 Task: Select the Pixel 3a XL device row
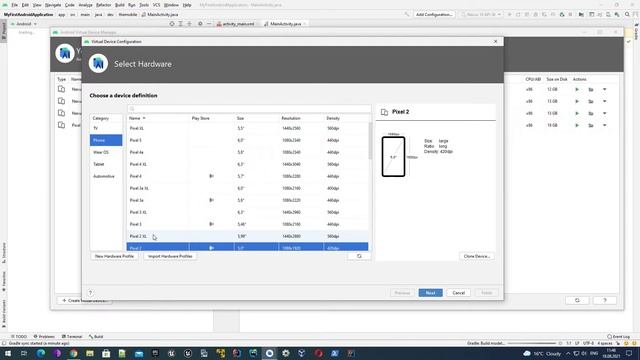[247, 188]
